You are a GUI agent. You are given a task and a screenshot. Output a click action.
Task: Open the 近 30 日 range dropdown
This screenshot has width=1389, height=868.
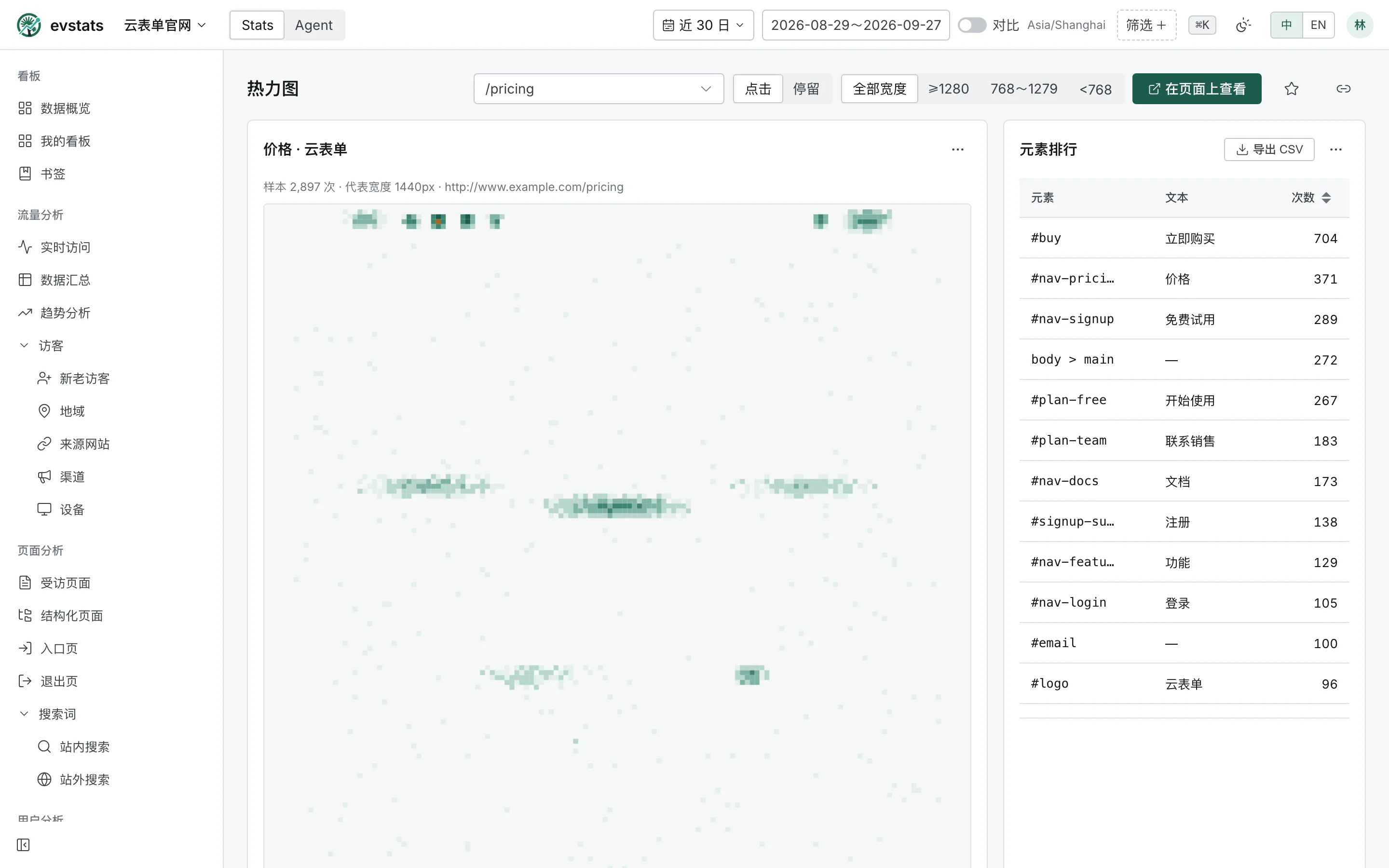coord(703,25)
